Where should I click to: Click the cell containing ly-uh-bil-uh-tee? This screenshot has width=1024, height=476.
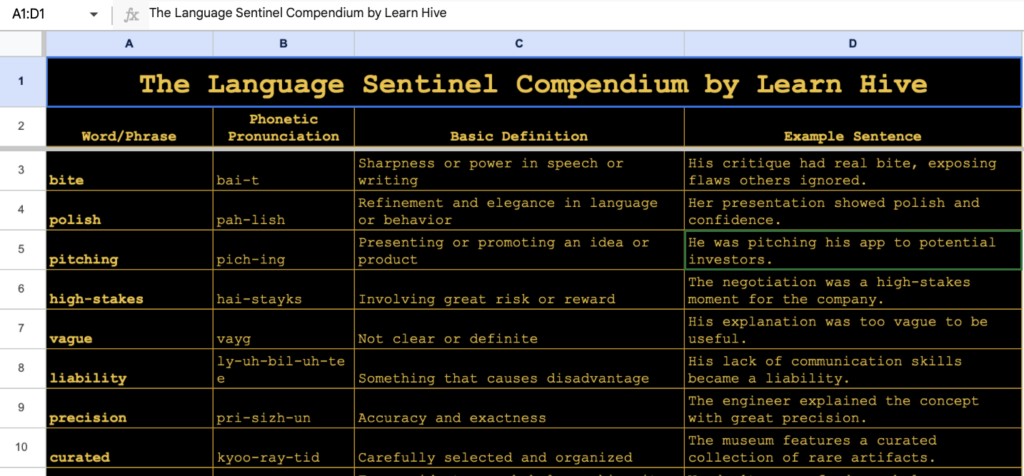pos(283,369)
